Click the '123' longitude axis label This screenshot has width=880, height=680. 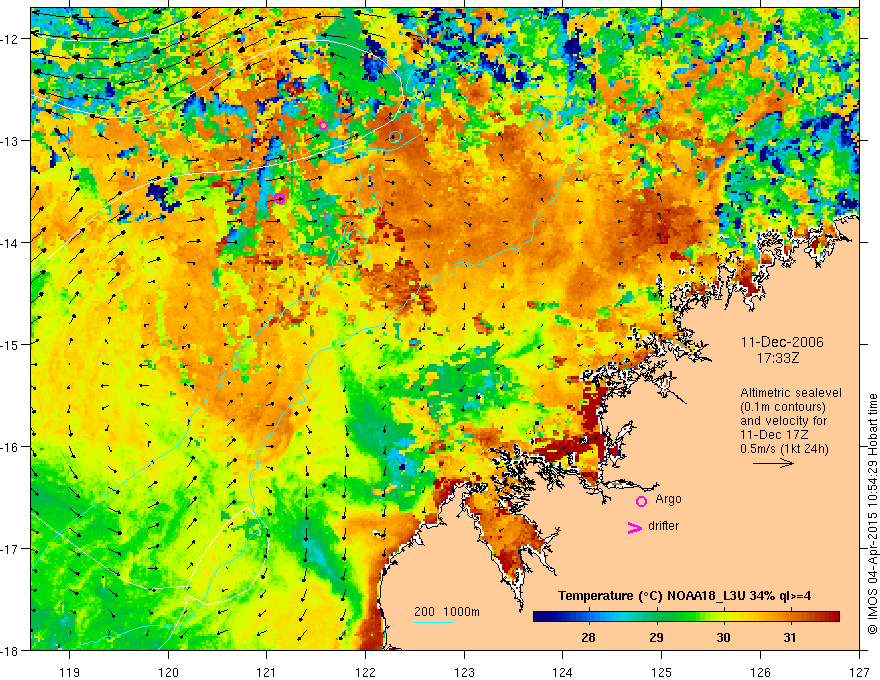464,672
